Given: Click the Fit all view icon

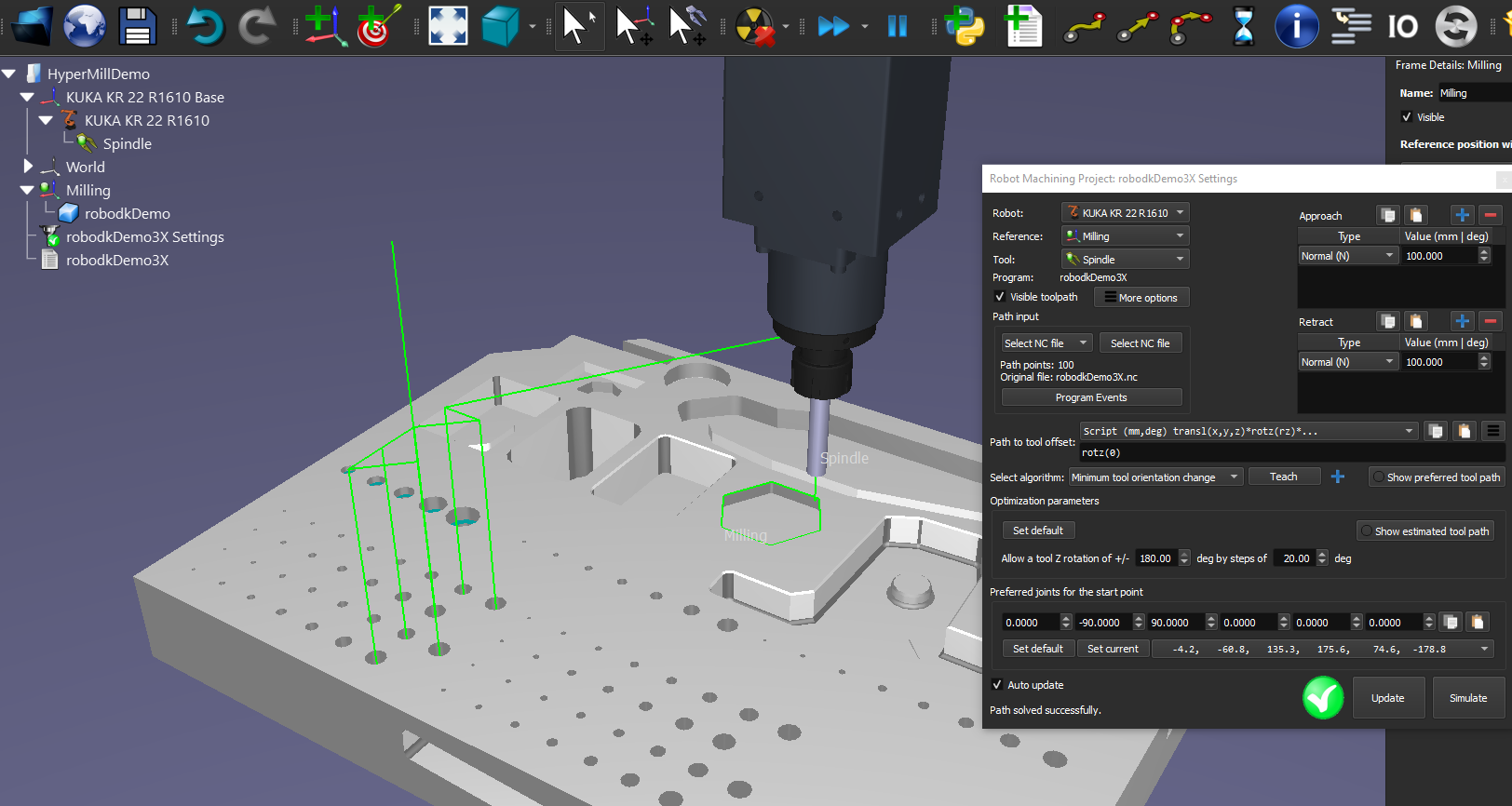Looking at the screenshot, I should click(x=447, y=26).
